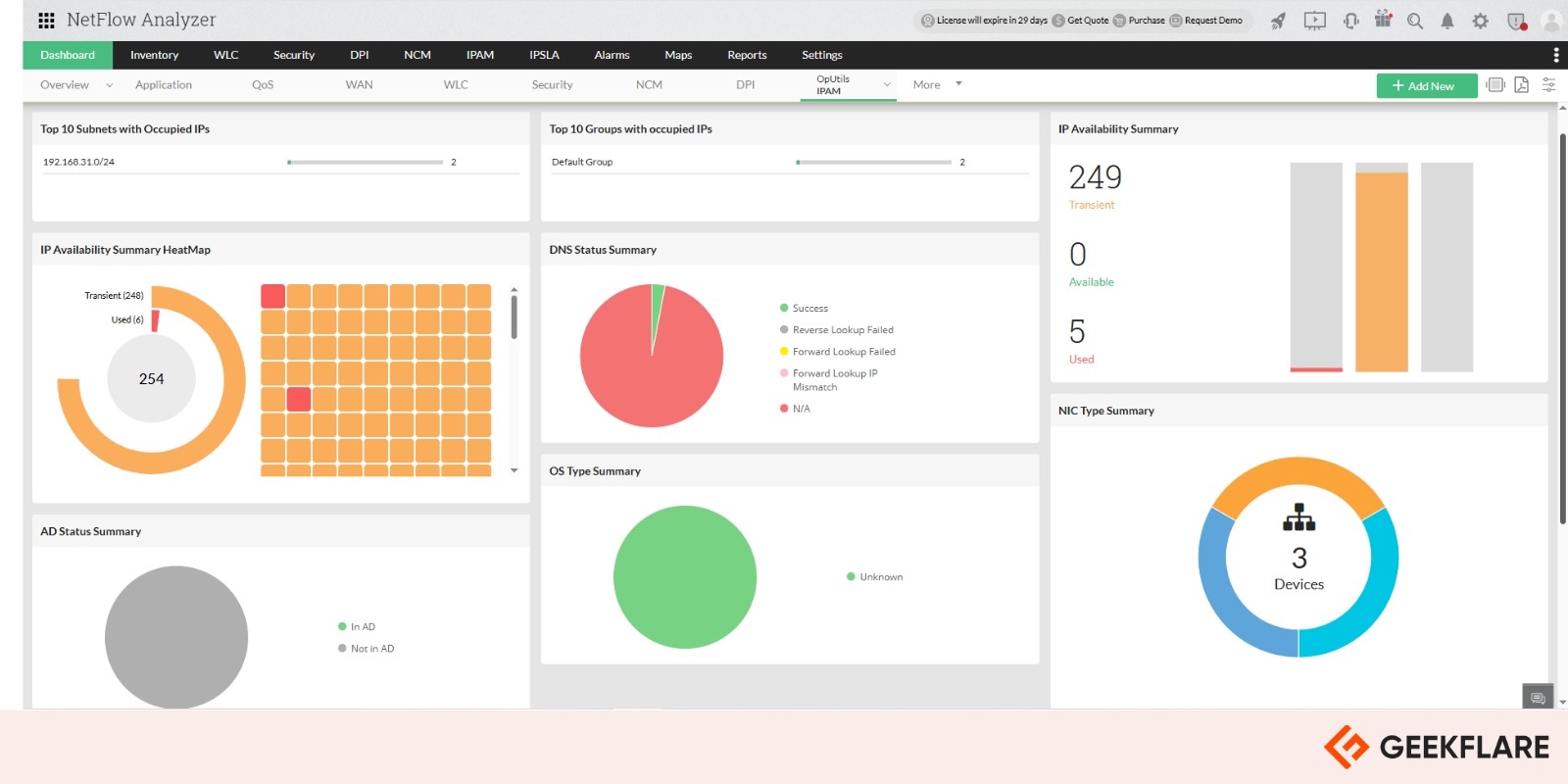Click the search magnifier icon
This screenshot has width=1568, height=784.
point(1414,21)
